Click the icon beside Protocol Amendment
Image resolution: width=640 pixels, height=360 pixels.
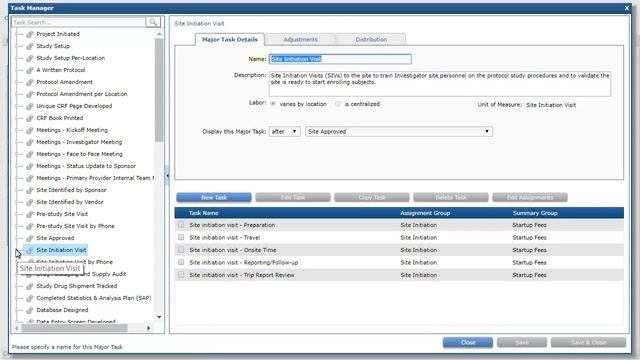pos(29,82)
